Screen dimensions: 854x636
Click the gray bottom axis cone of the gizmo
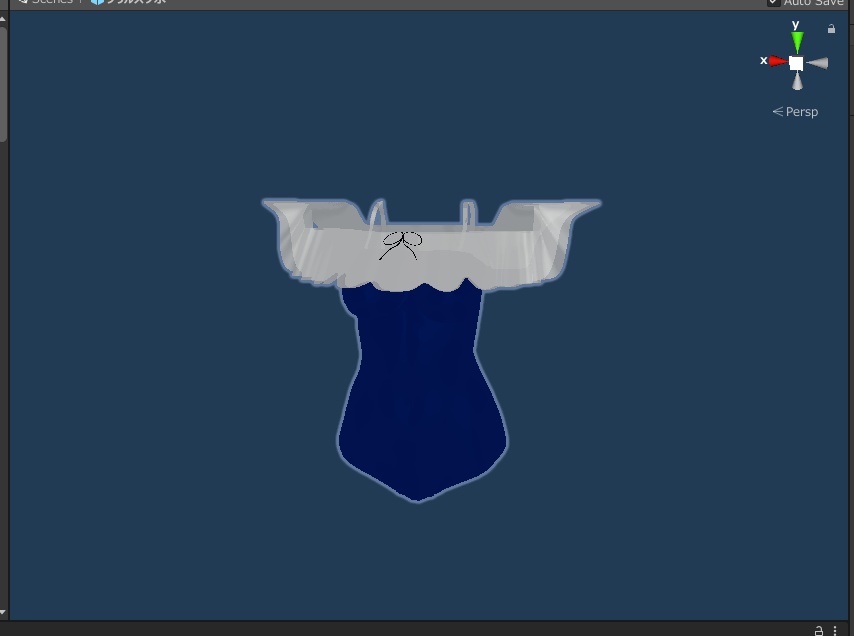click(x=796, y=82)
